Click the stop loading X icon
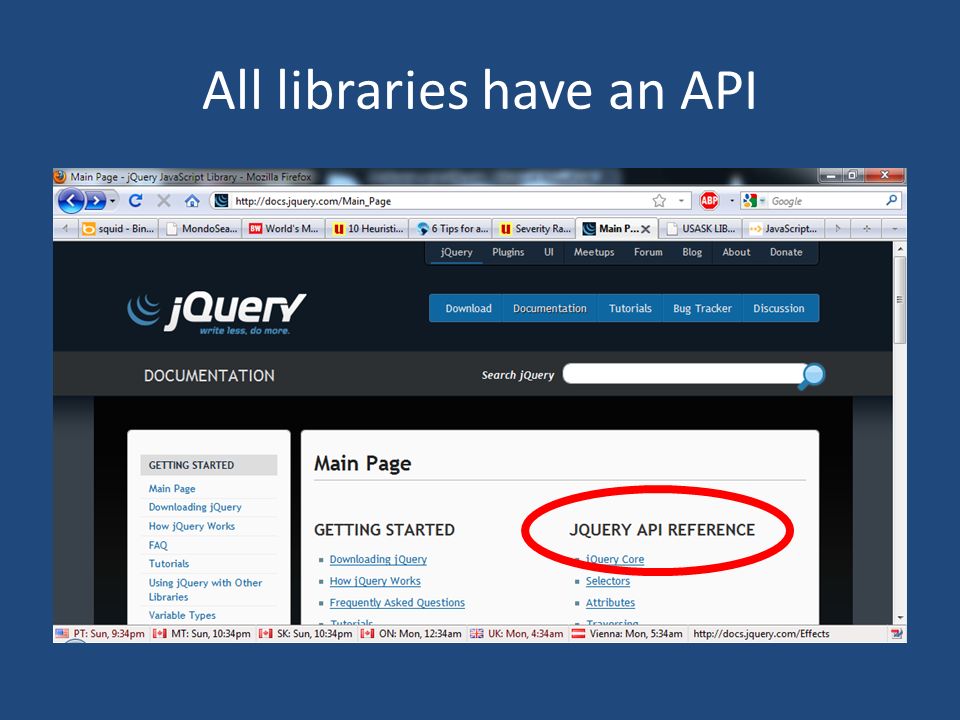960x720 pixels. click(x=163, y=200)
